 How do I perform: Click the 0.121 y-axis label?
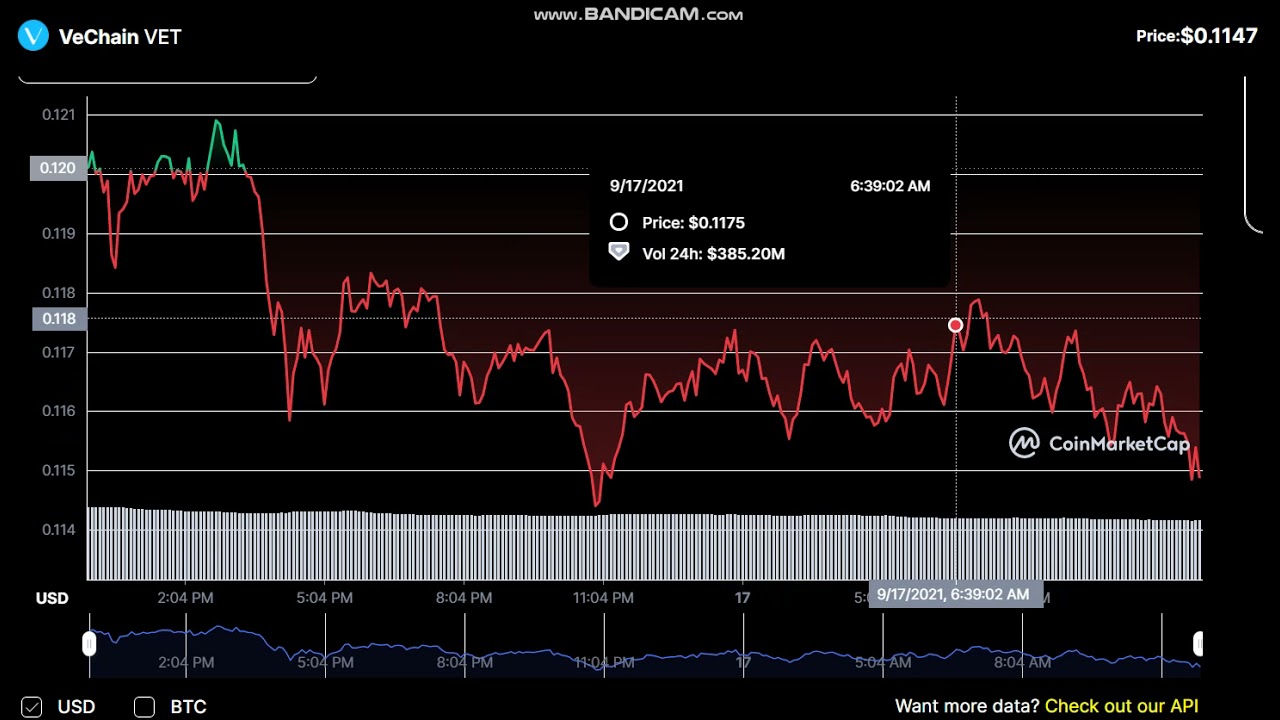click(x=58, y=115)
